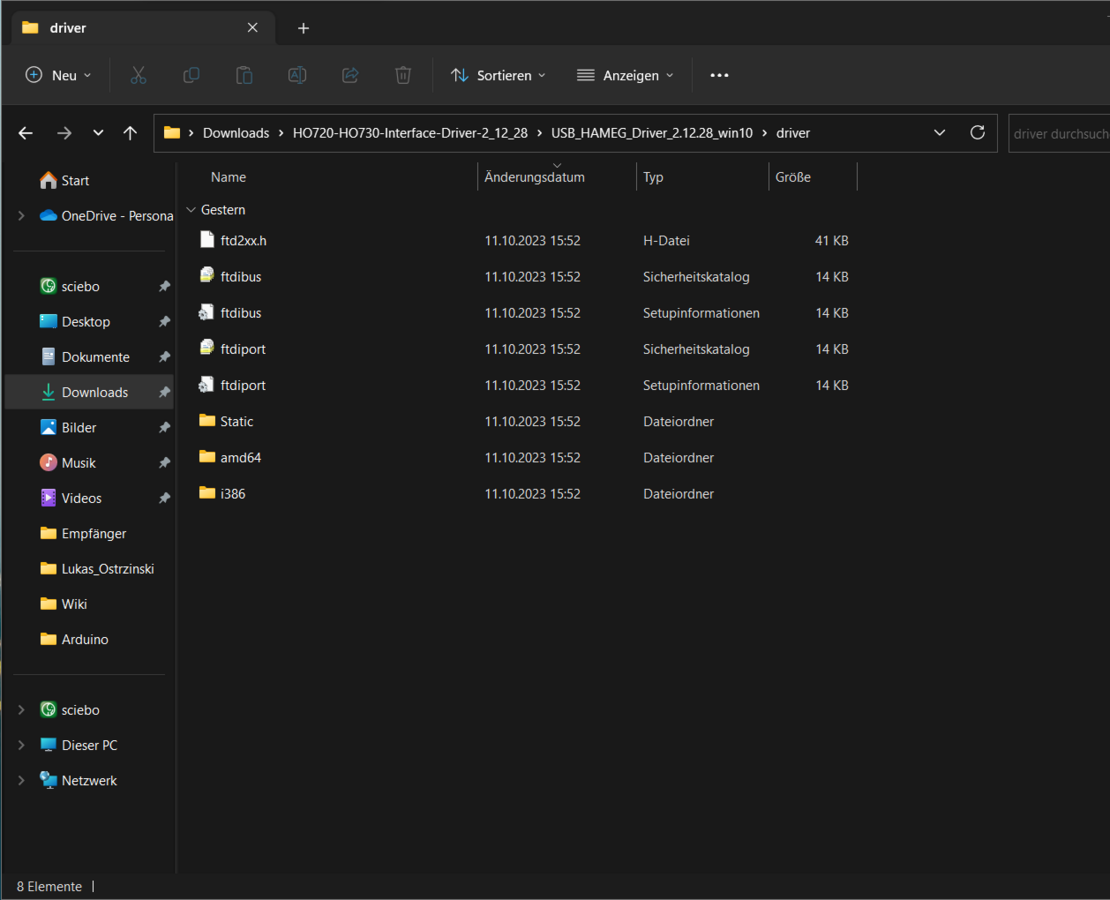
Task: Expand Dieser PC in navigation pane
Action: pyautogui.click(x=21, y=745)
